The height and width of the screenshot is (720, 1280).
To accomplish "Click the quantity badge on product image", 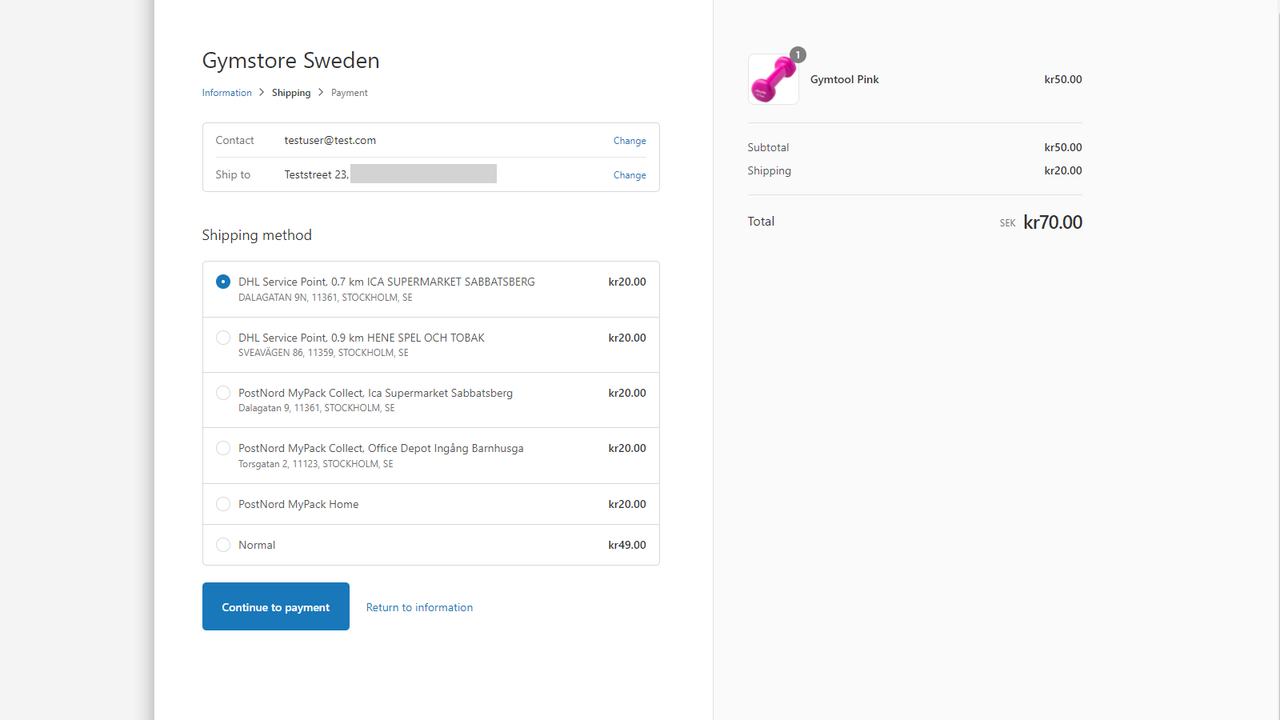I will 797,55.
